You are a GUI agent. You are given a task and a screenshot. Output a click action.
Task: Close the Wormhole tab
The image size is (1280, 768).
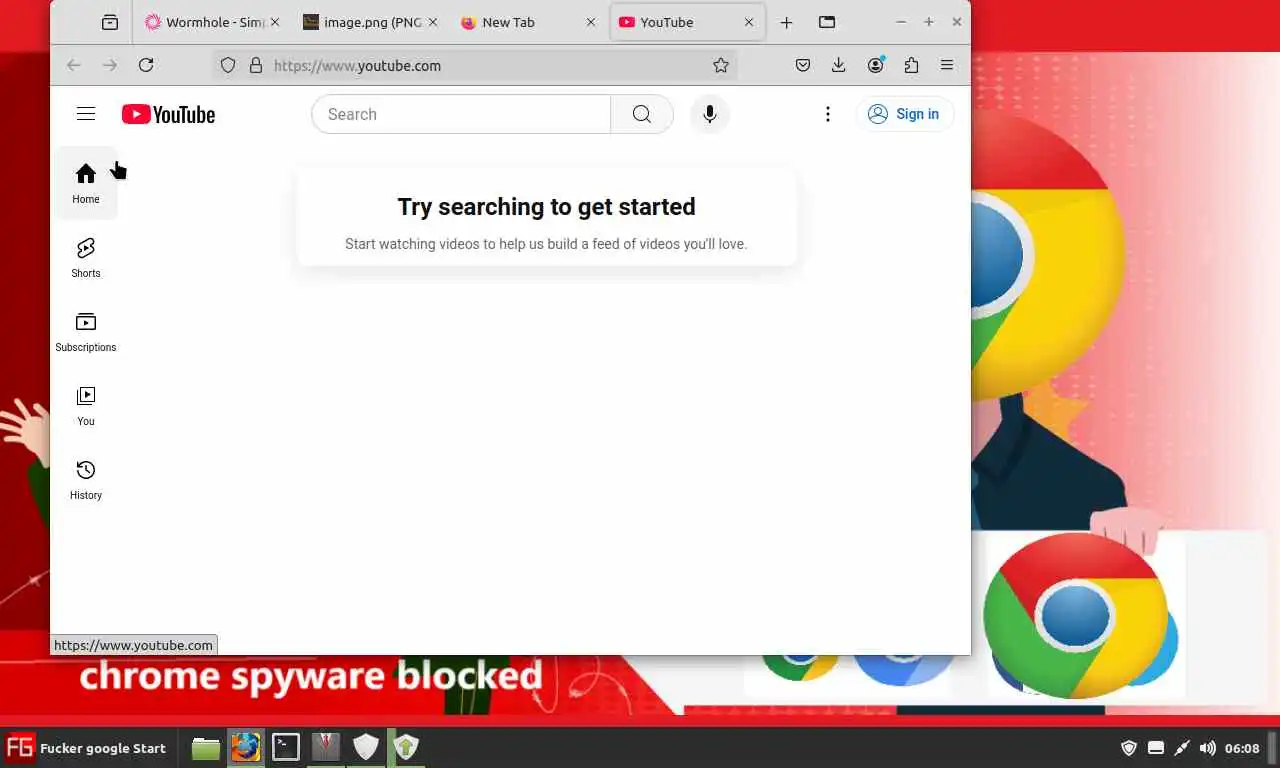pos(275,22)
